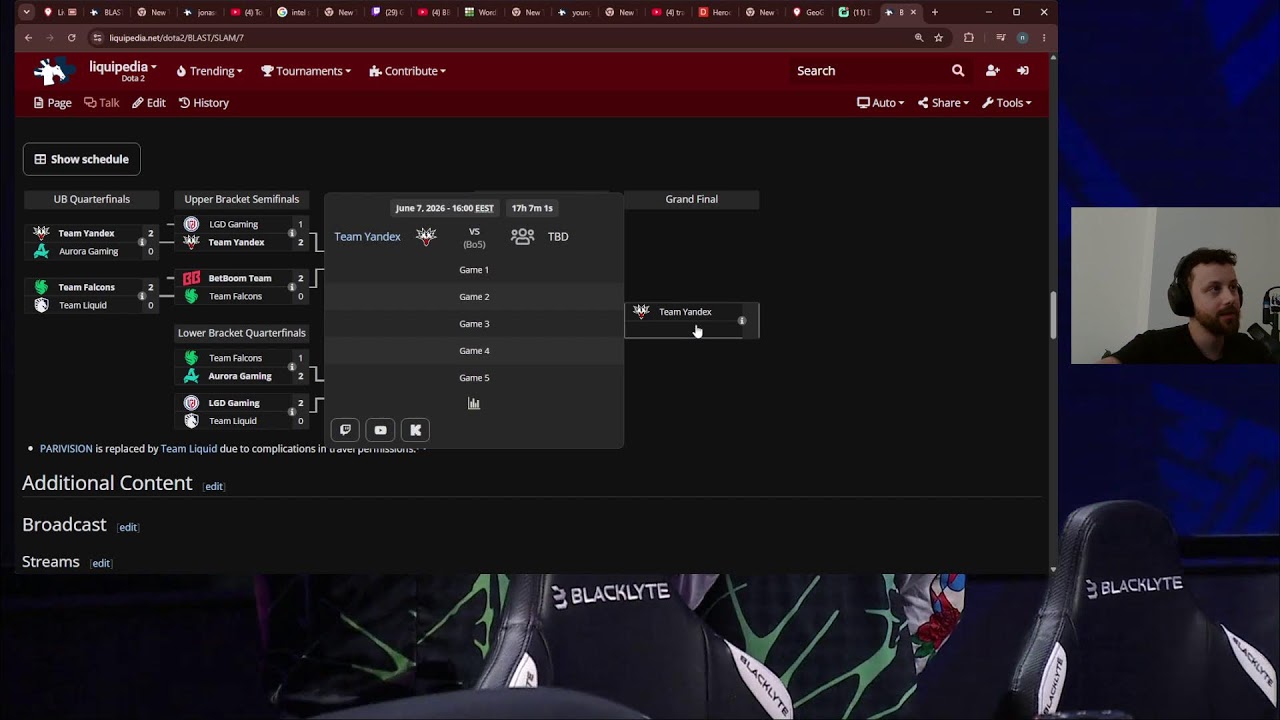The width and height of the screenshot is (1280, 720).
Task: Click the Show schedule button
Action: click(x=82, y=159)
